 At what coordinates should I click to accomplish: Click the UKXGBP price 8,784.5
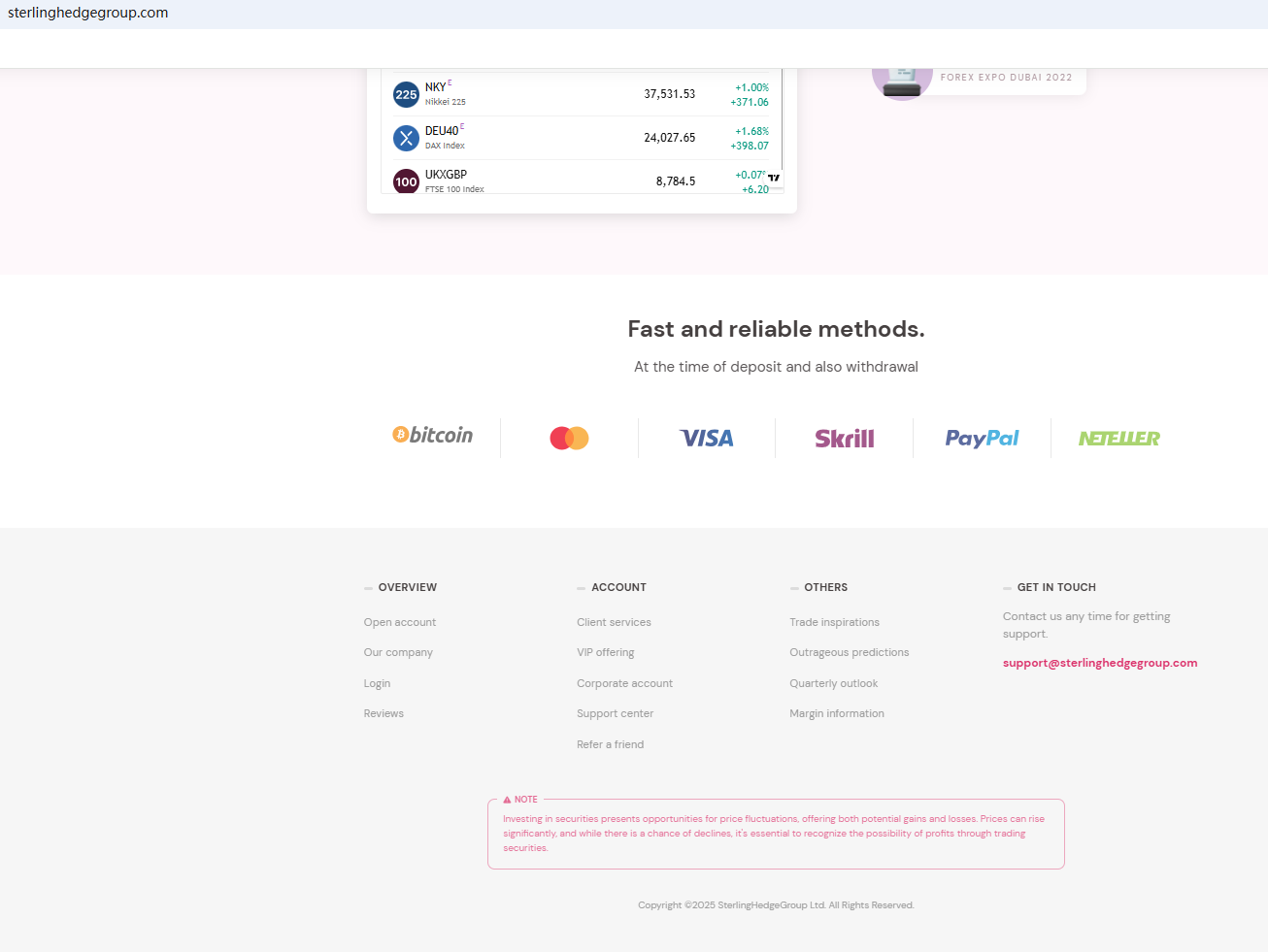point(676,181)
